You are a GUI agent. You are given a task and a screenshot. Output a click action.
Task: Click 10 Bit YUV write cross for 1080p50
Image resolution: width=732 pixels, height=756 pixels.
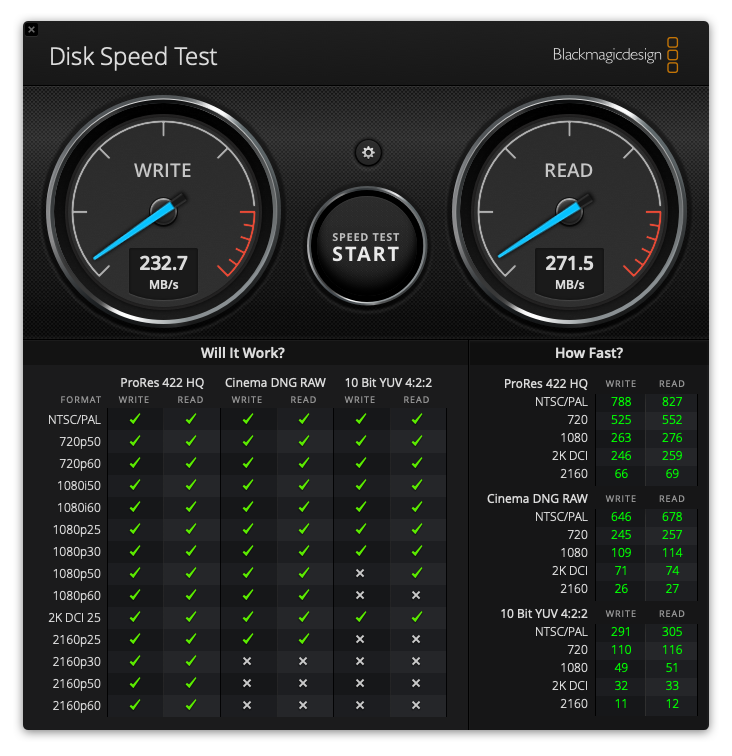(x=360, y=573)
